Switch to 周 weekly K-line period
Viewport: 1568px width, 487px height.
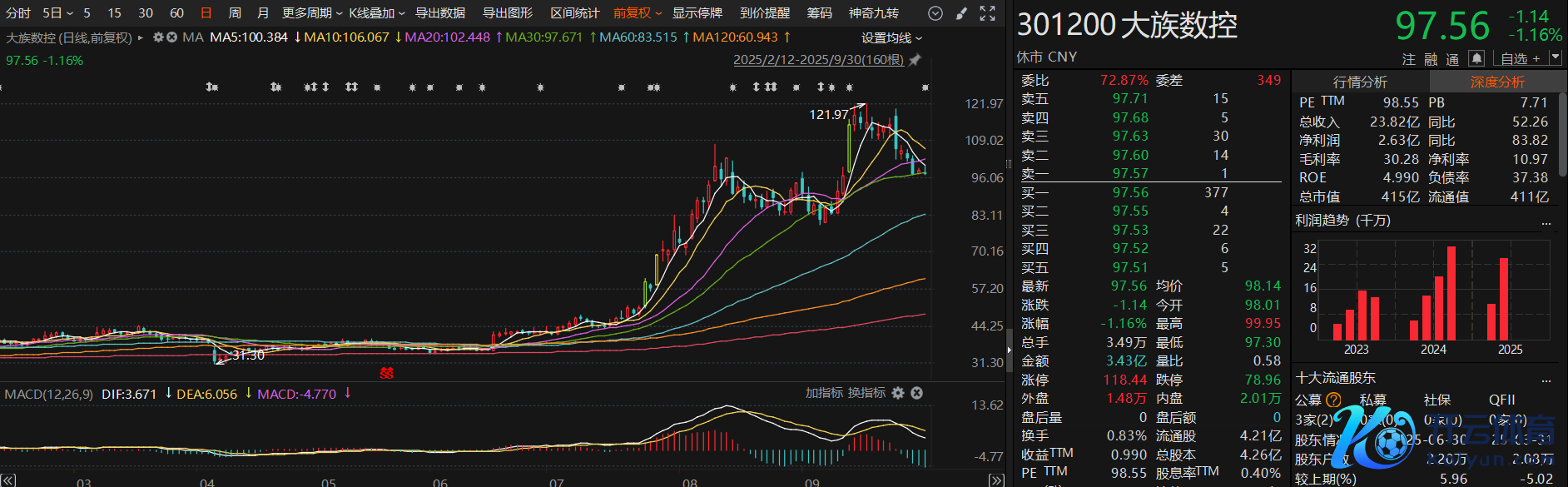pos(235,13)
